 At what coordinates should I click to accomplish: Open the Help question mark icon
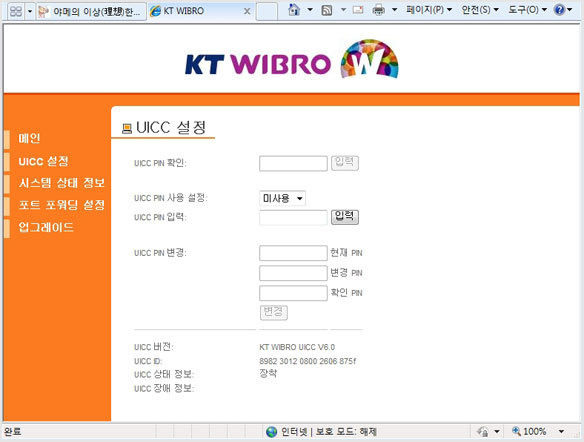coord(559,10)
